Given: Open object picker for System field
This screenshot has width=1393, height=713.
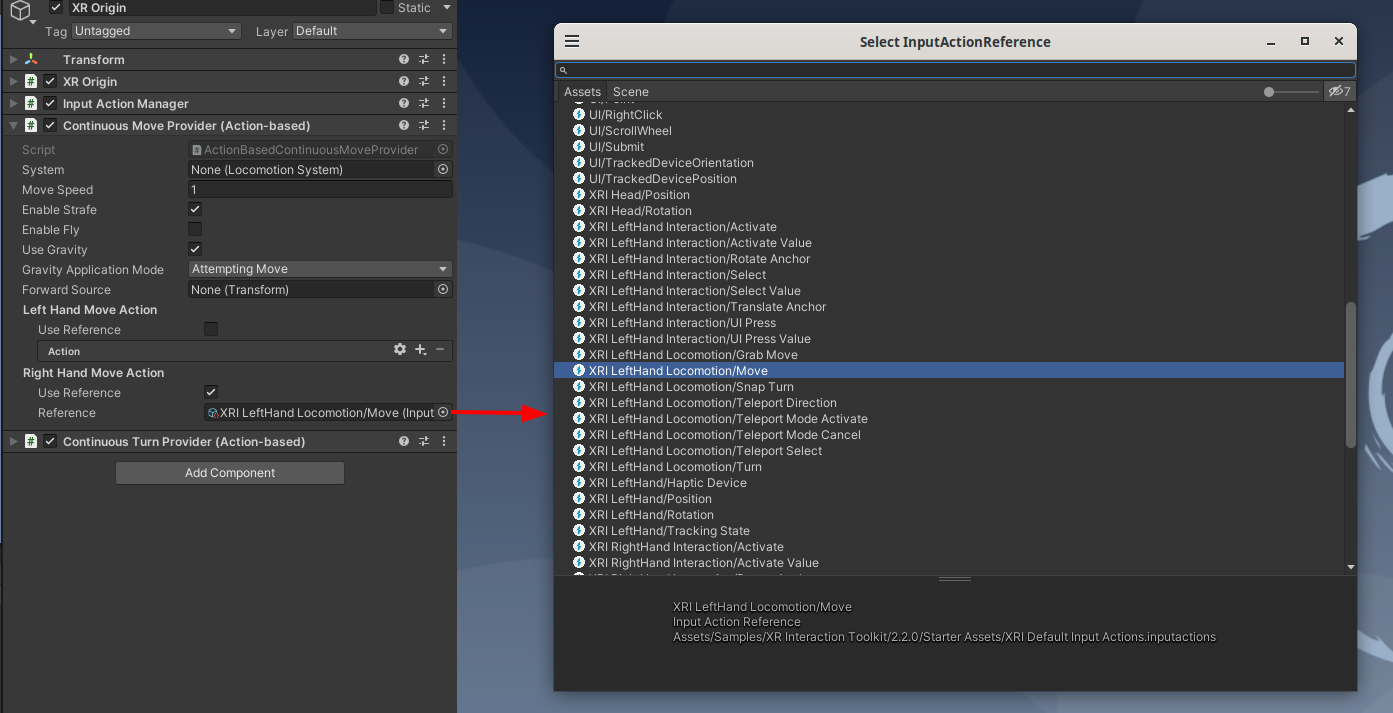Looking at the screenshot, I should coord(443,170).
